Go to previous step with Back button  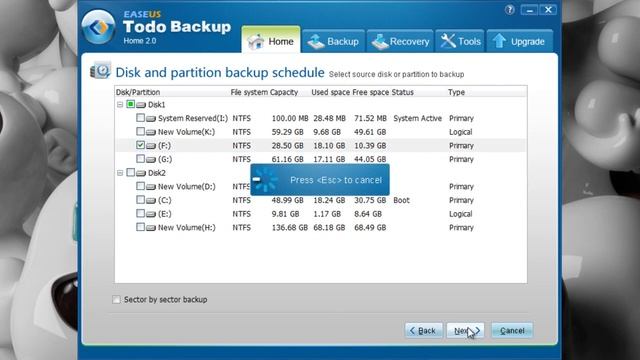[x=423, y=330]
